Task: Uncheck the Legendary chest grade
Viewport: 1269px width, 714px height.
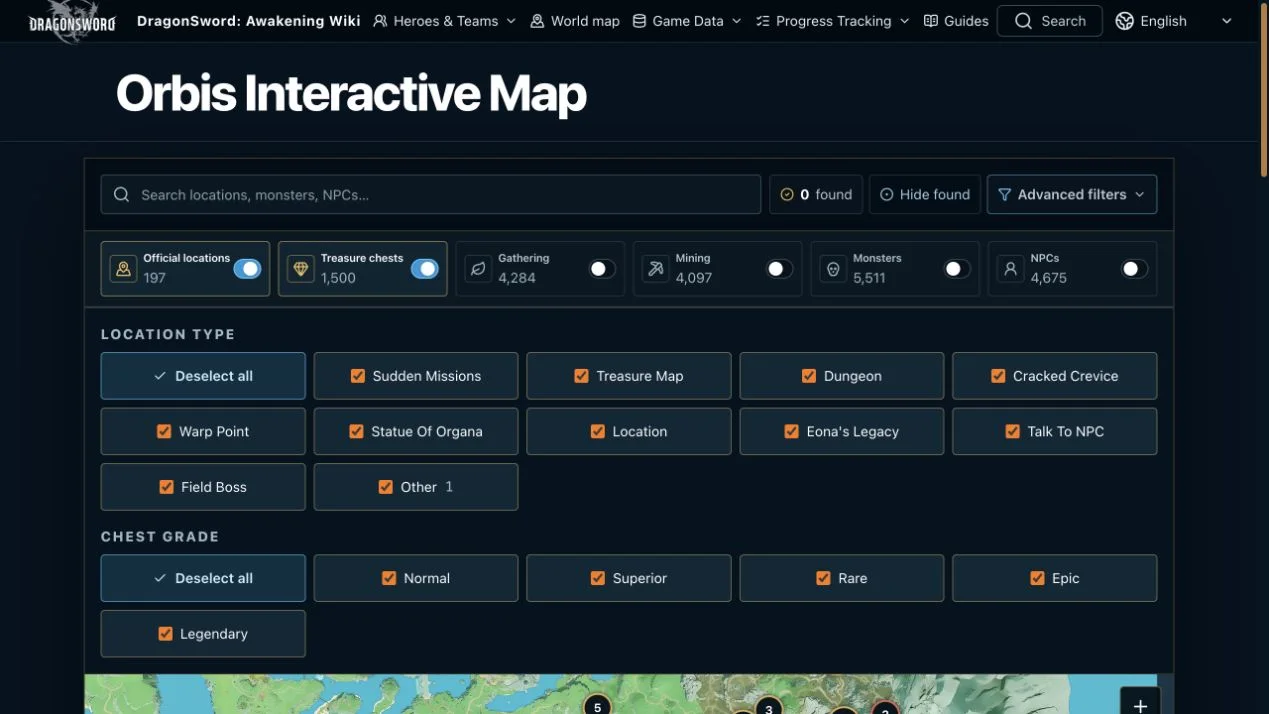Action: 165,634
